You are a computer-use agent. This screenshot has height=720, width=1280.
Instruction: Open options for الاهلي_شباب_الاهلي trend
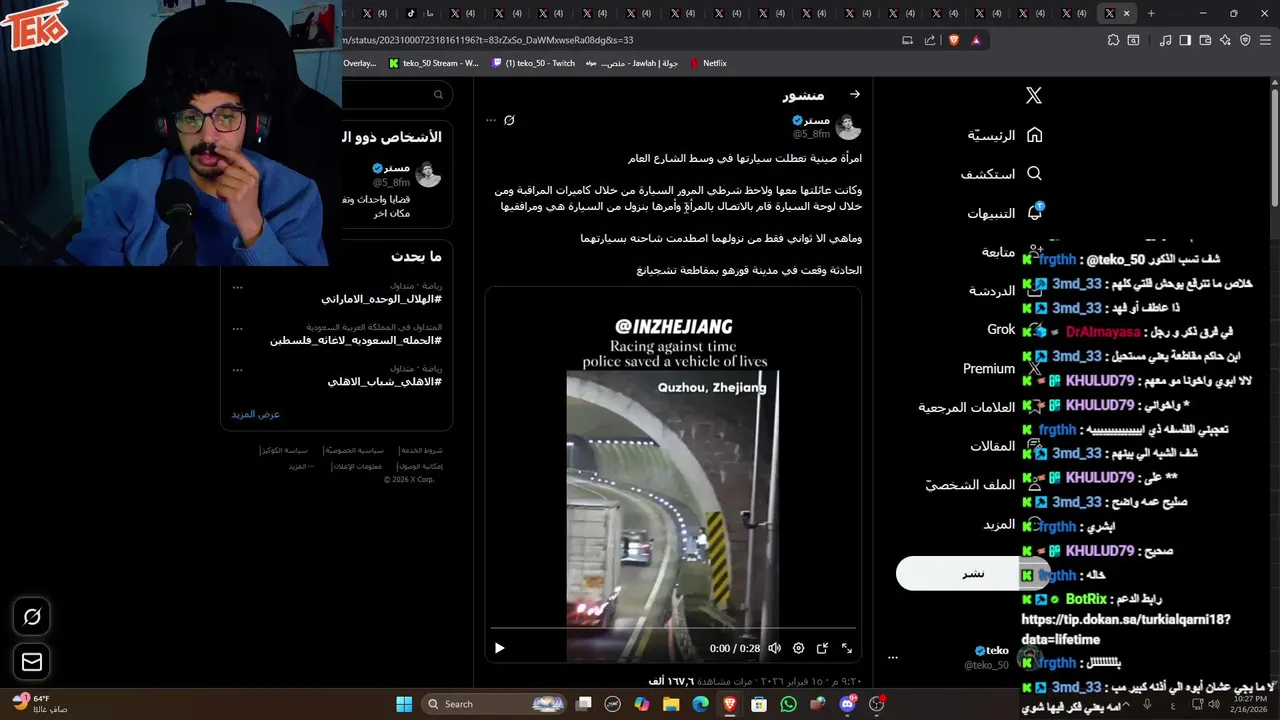pos(237,369)
